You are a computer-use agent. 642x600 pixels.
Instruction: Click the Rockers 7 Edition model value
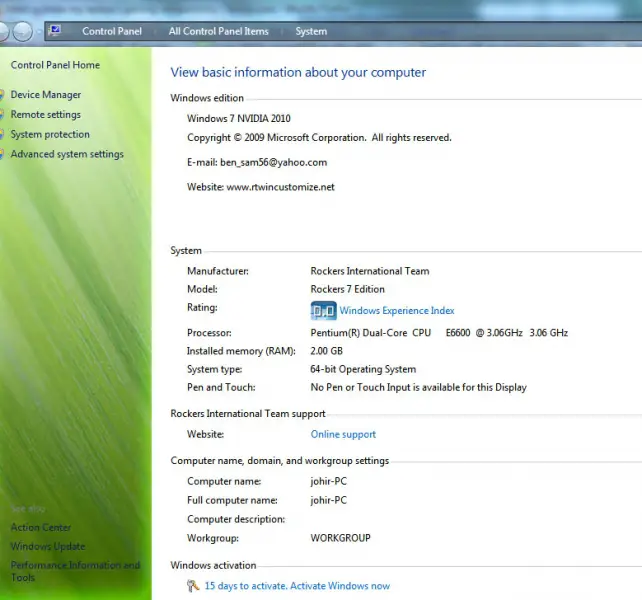(x=348, y=289)
